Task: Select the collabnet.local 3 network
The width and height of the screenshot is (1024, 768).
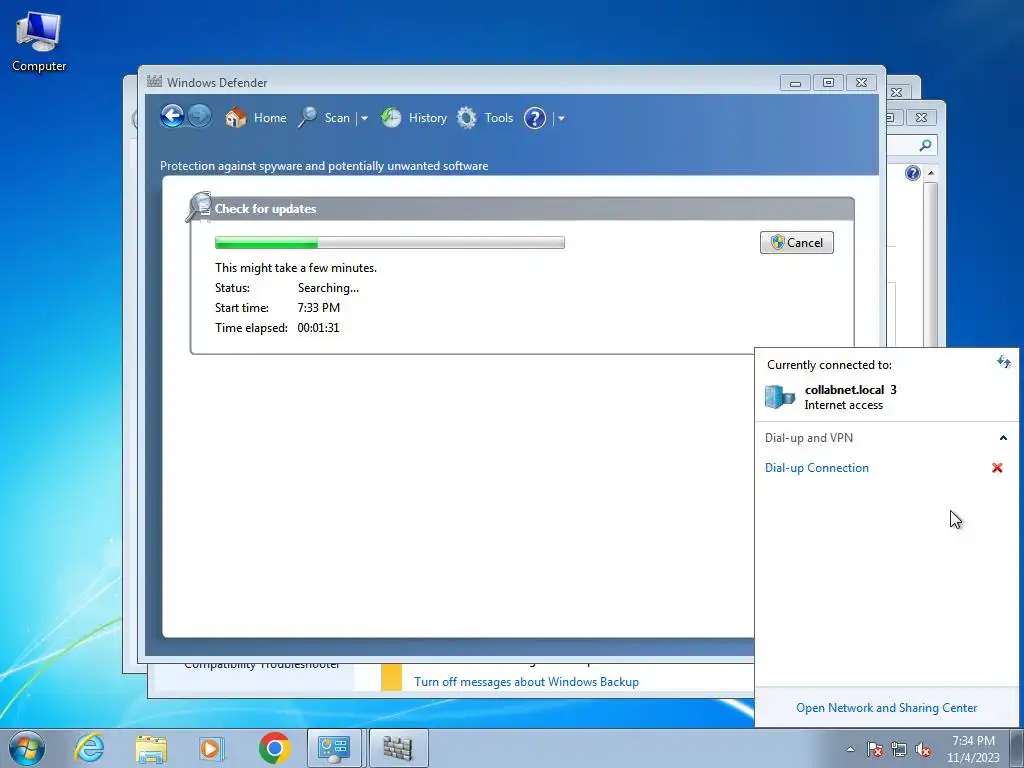Action: click(x=886, y=396)
